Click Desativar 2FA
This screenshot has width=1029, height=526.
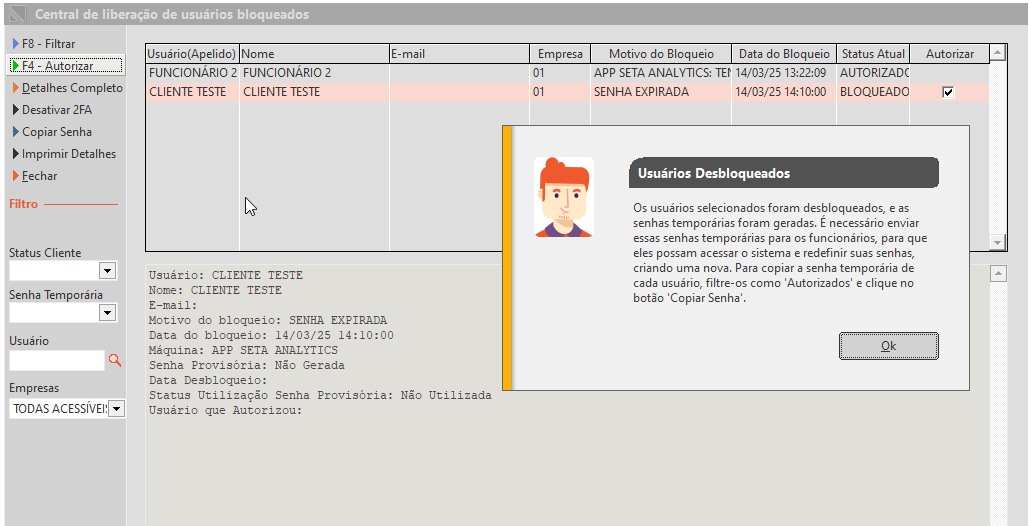[x=51, y=110]
